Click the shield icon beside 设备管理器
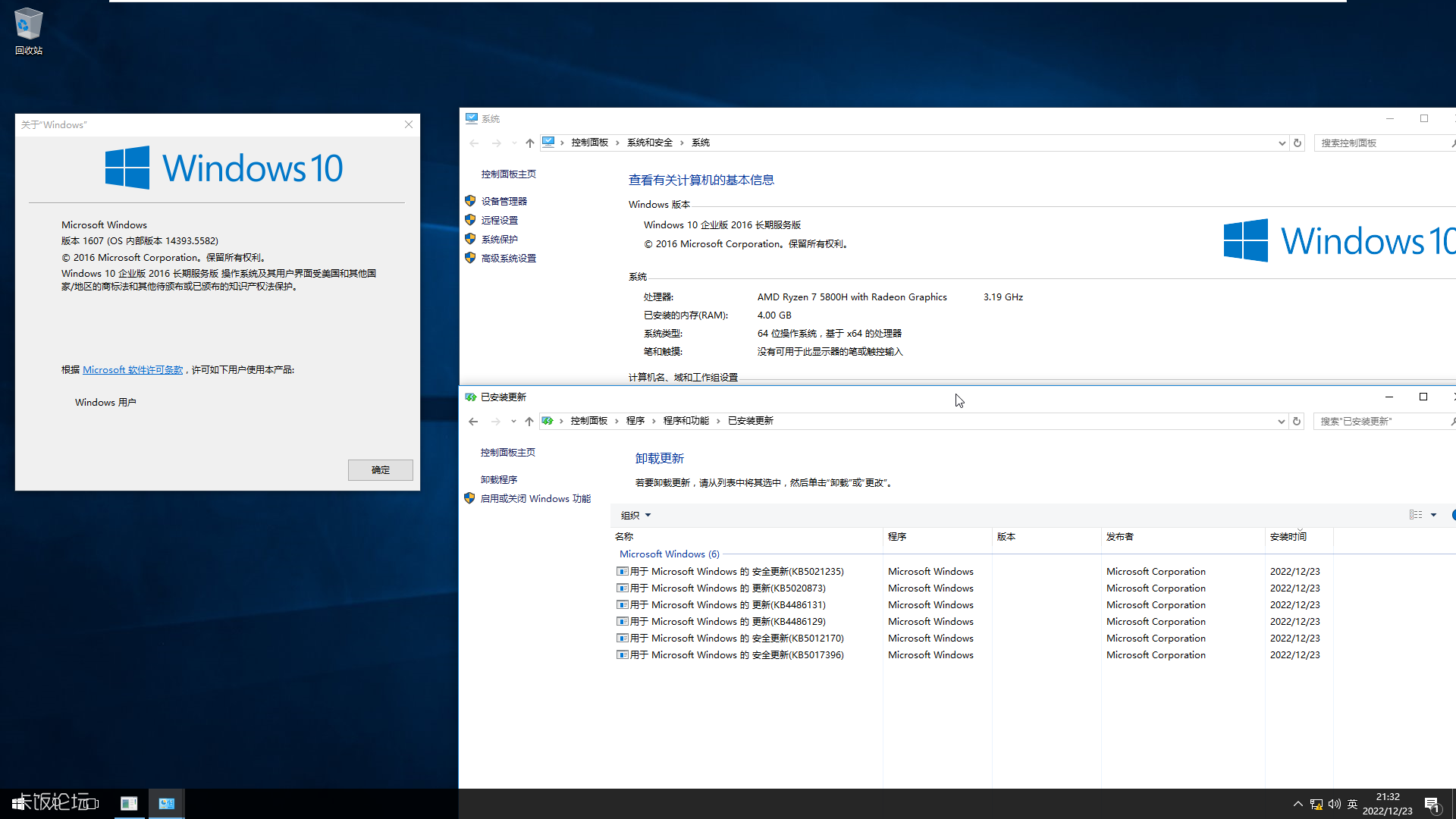Image resolution: width=1456 pixels, height=819 pixels. point(470,201)
